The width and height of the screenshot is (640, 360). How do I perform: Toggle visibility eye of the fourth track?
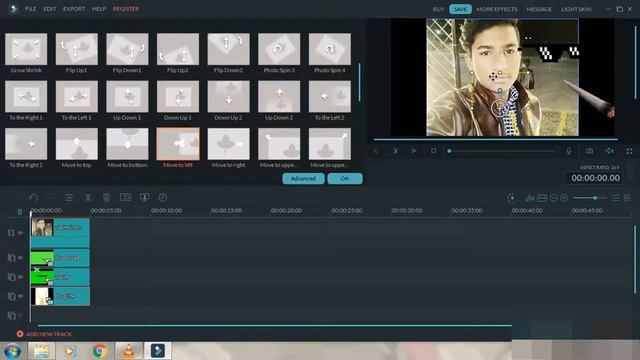coord(20,296)
